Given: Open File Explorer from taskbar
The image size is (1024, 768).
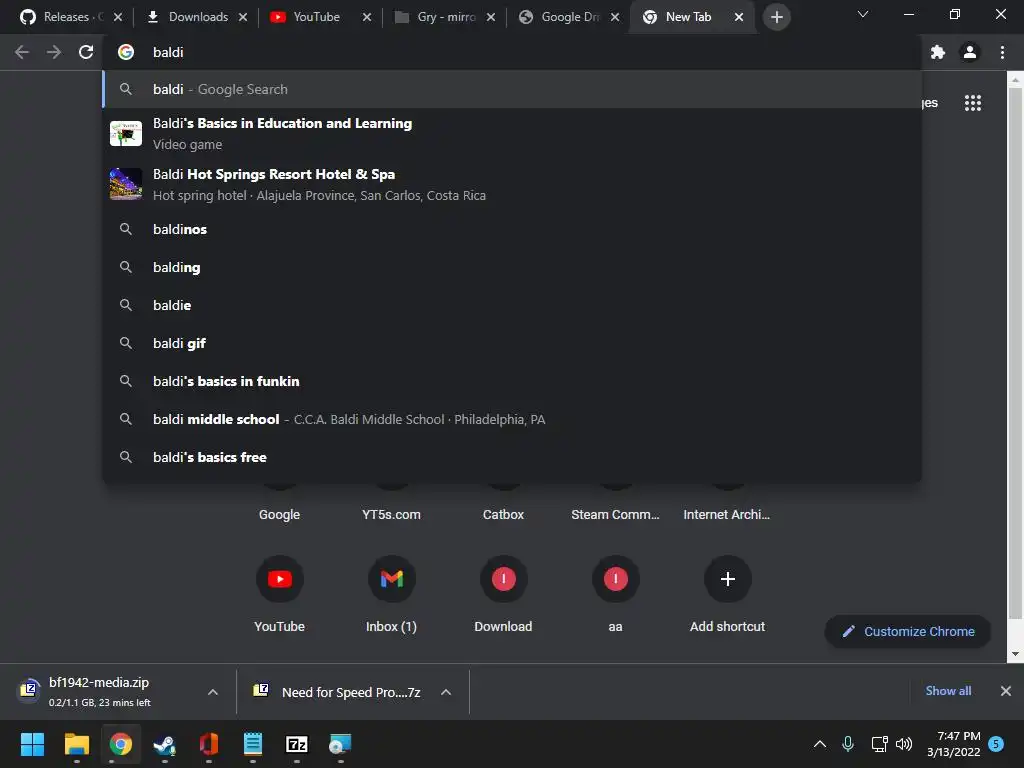Looking at the screenshot, I should pos(76,744).
